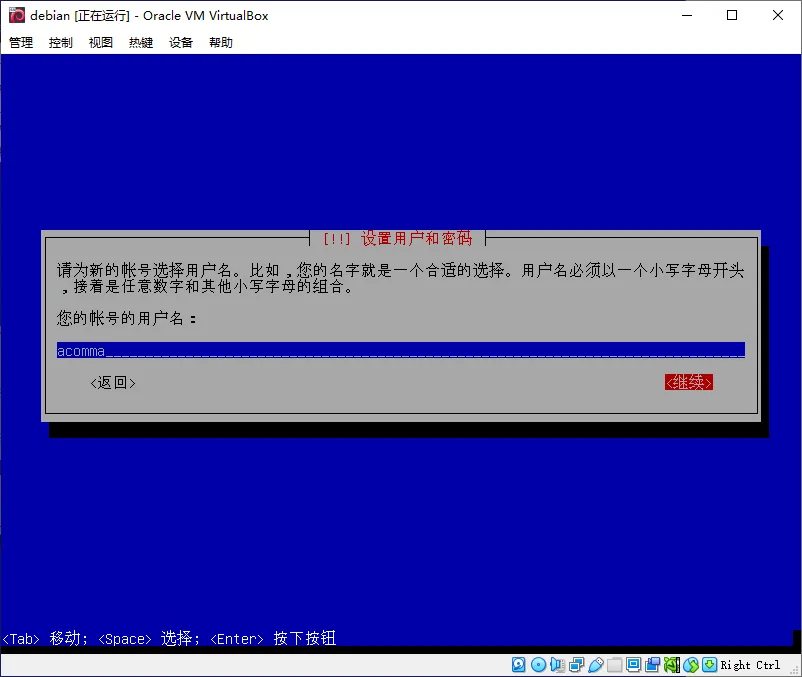Click the Enter 按下按钮 hint text
Screen dimensions: 802x677
[273, 638]
